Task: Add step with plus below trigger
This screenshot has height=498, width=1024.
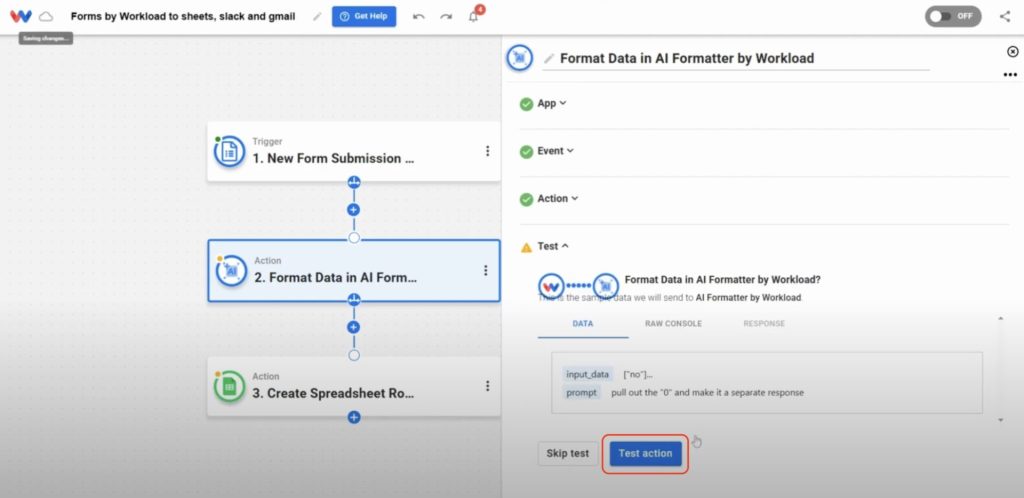Action: (354, 210)
